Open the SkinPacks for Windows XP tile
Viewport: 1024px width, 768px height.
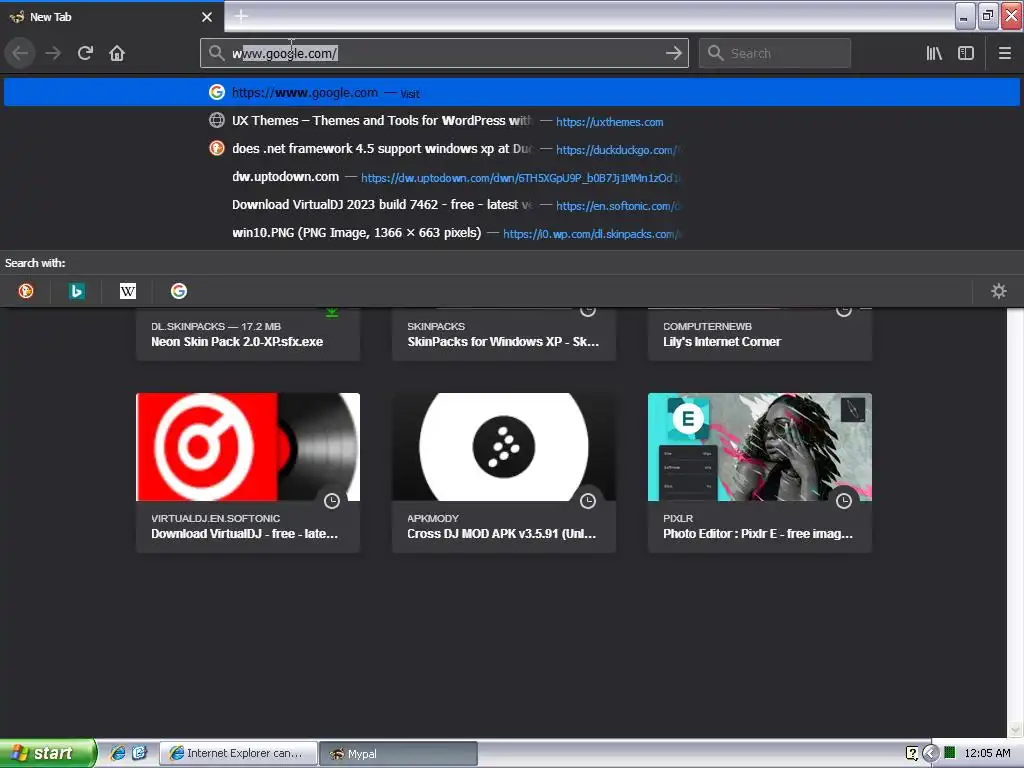click(x=504, y=334)
